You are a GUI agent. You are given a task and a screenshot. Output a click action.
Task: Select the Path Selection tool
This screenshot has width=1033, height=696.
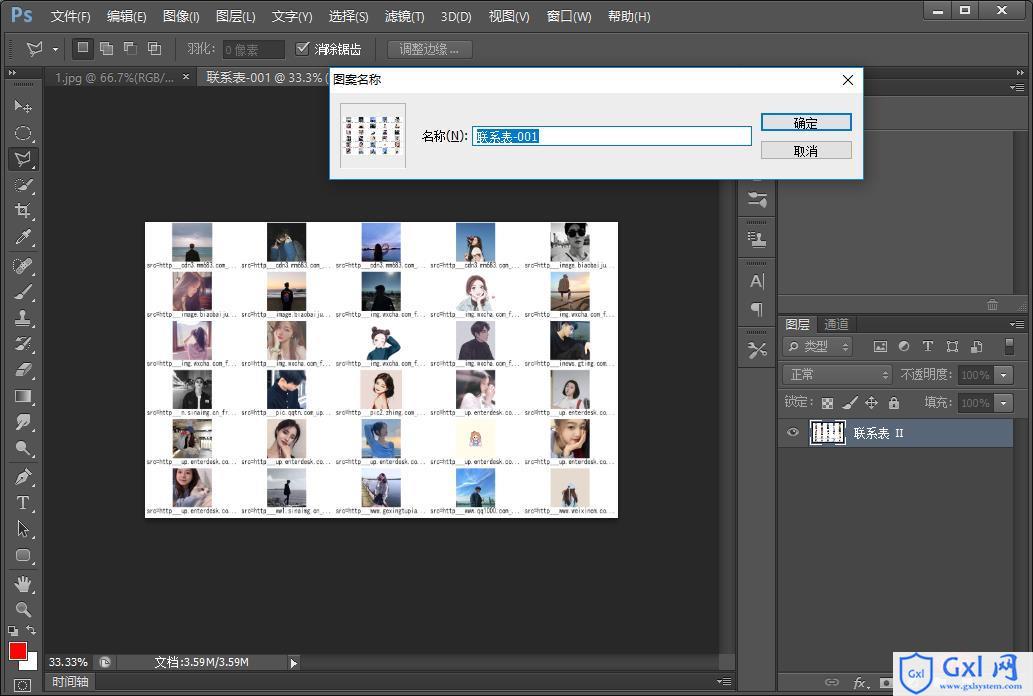tap(23, 529)
